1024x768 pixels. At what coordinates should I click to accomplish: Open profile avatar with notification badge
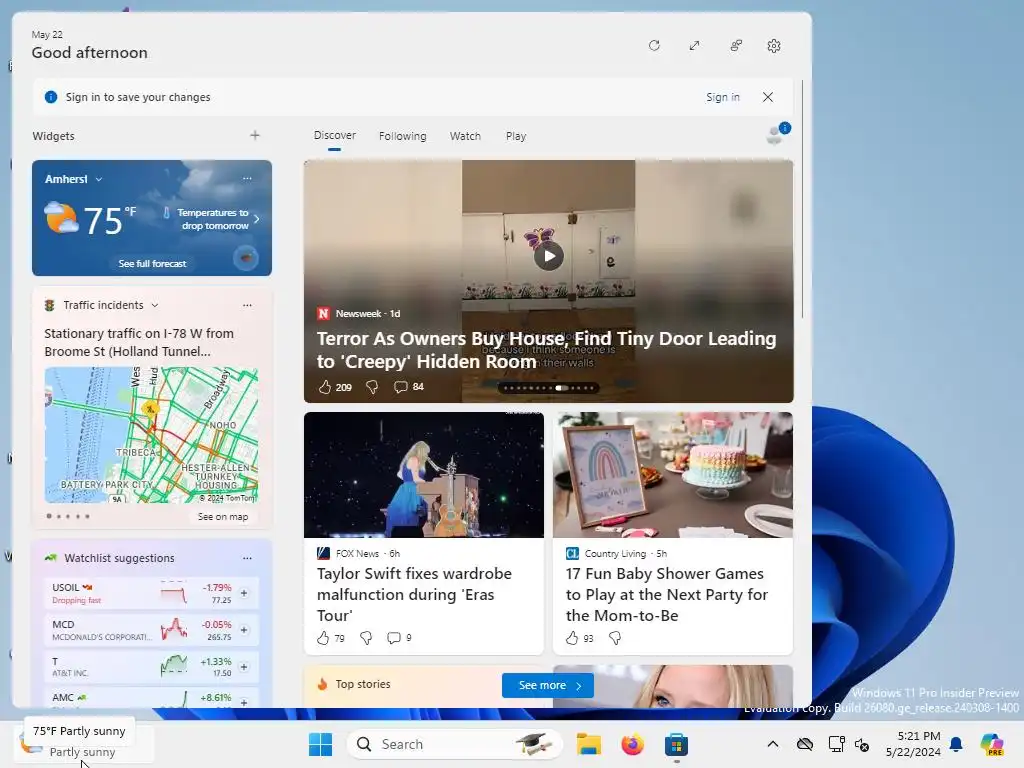[777, 133]
